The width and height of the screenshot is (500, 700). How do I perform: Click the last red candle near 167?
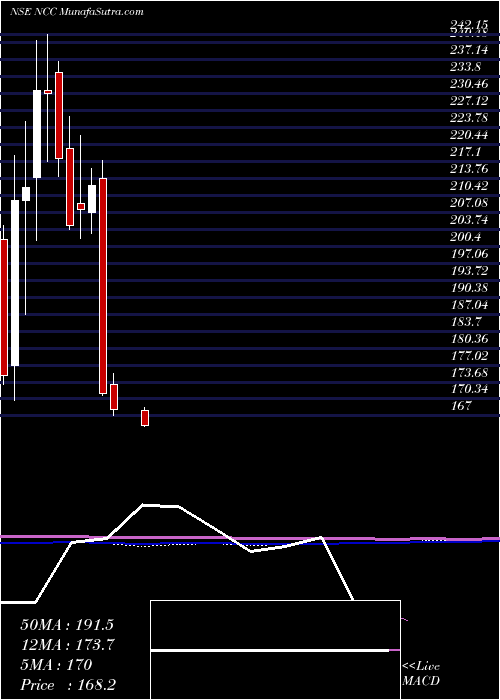coord(145,418)
